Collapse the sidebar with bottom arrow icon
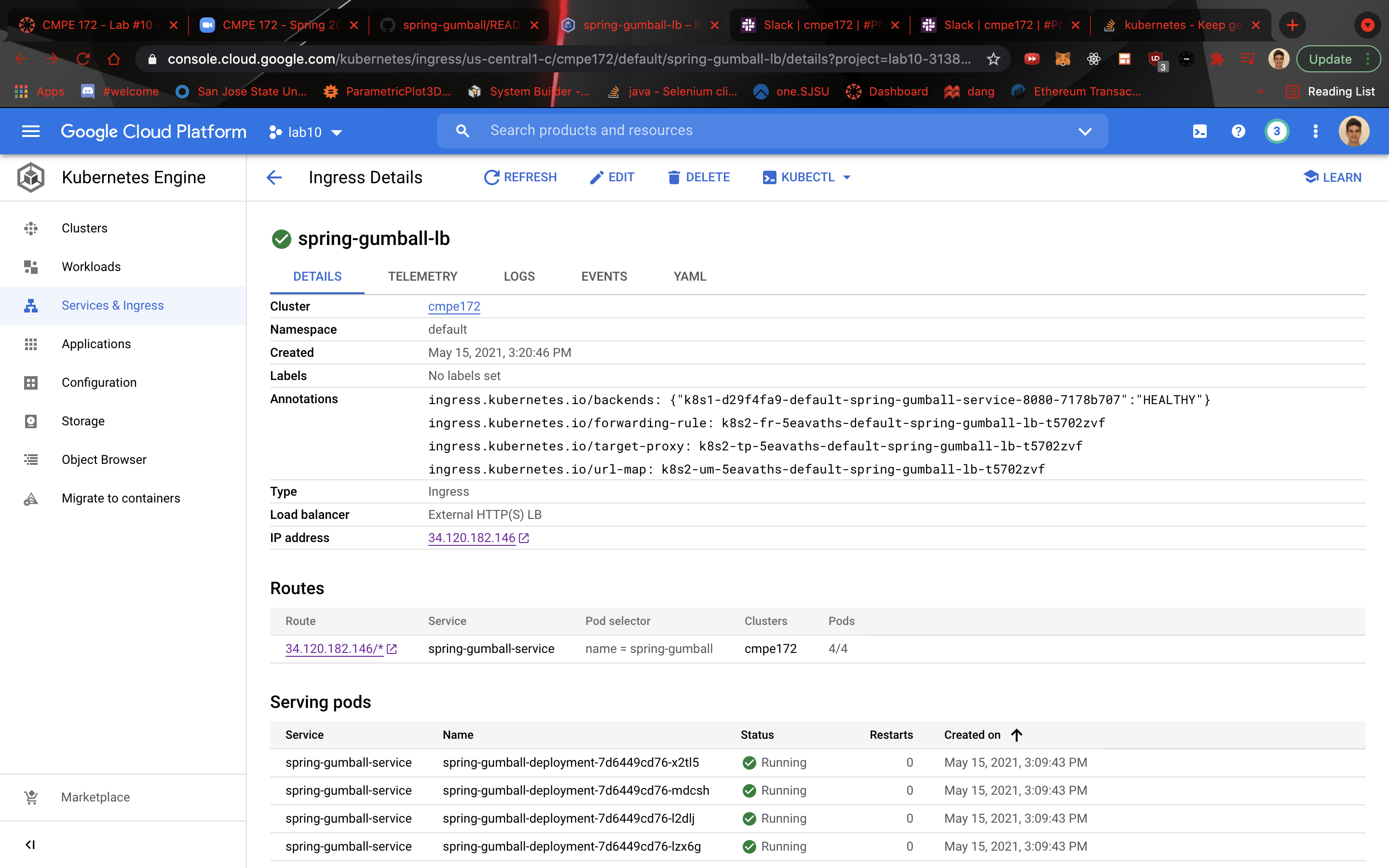1389x868 pixels. tap(30, 844)
